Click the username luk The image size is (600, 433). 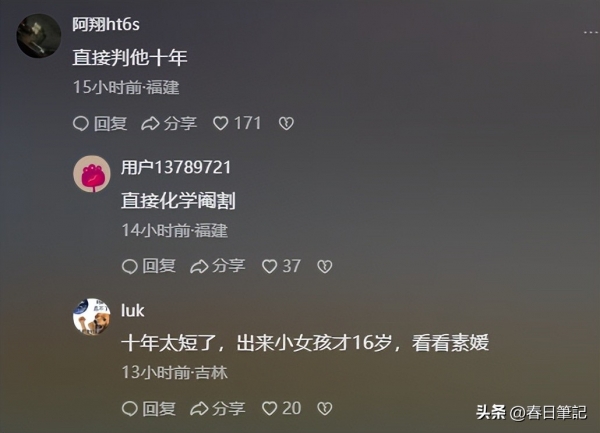tap(132, 311)
